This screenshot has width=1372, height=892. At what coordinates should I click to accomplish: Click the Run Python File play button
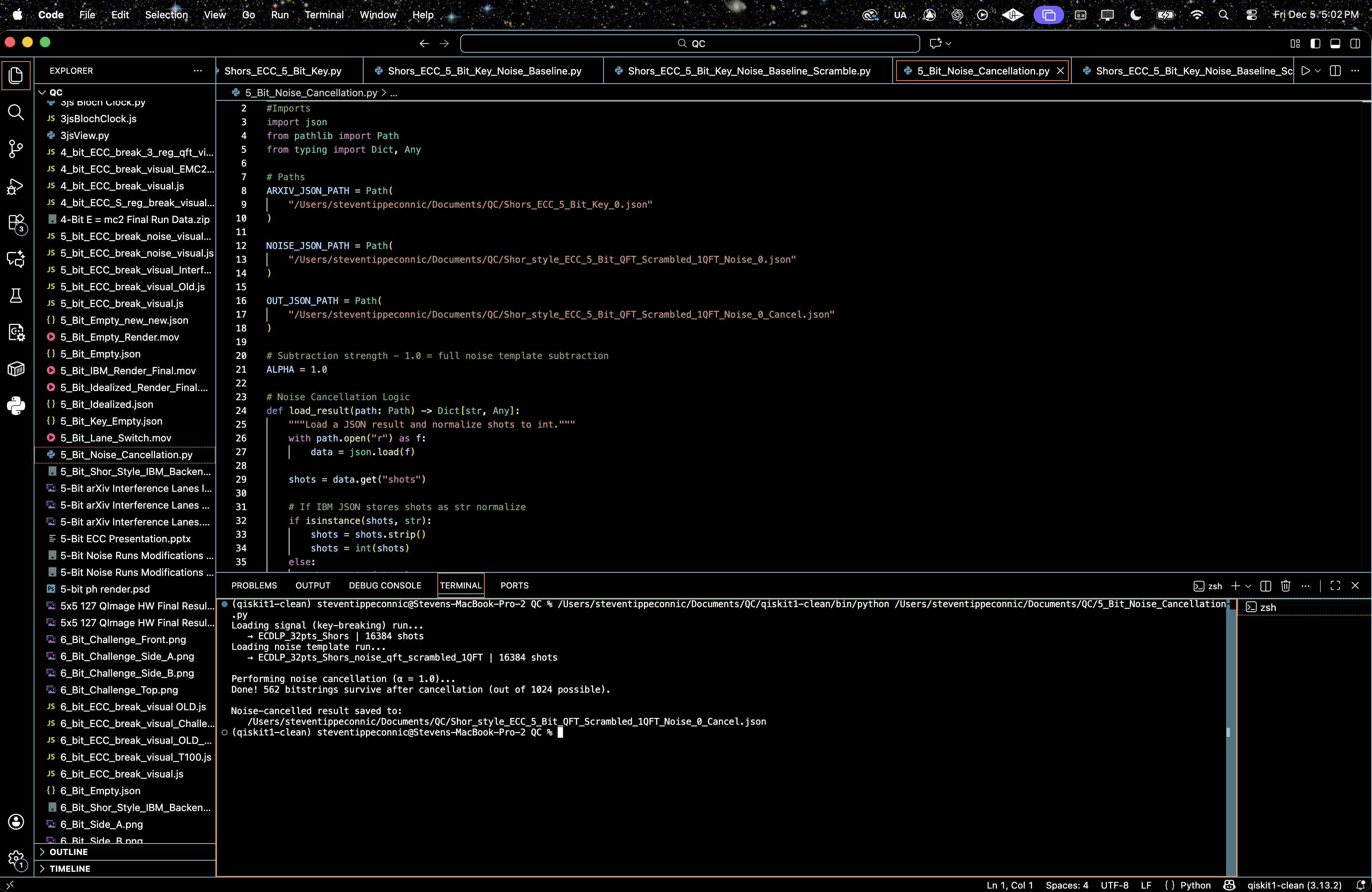(x=1306, y=71)
